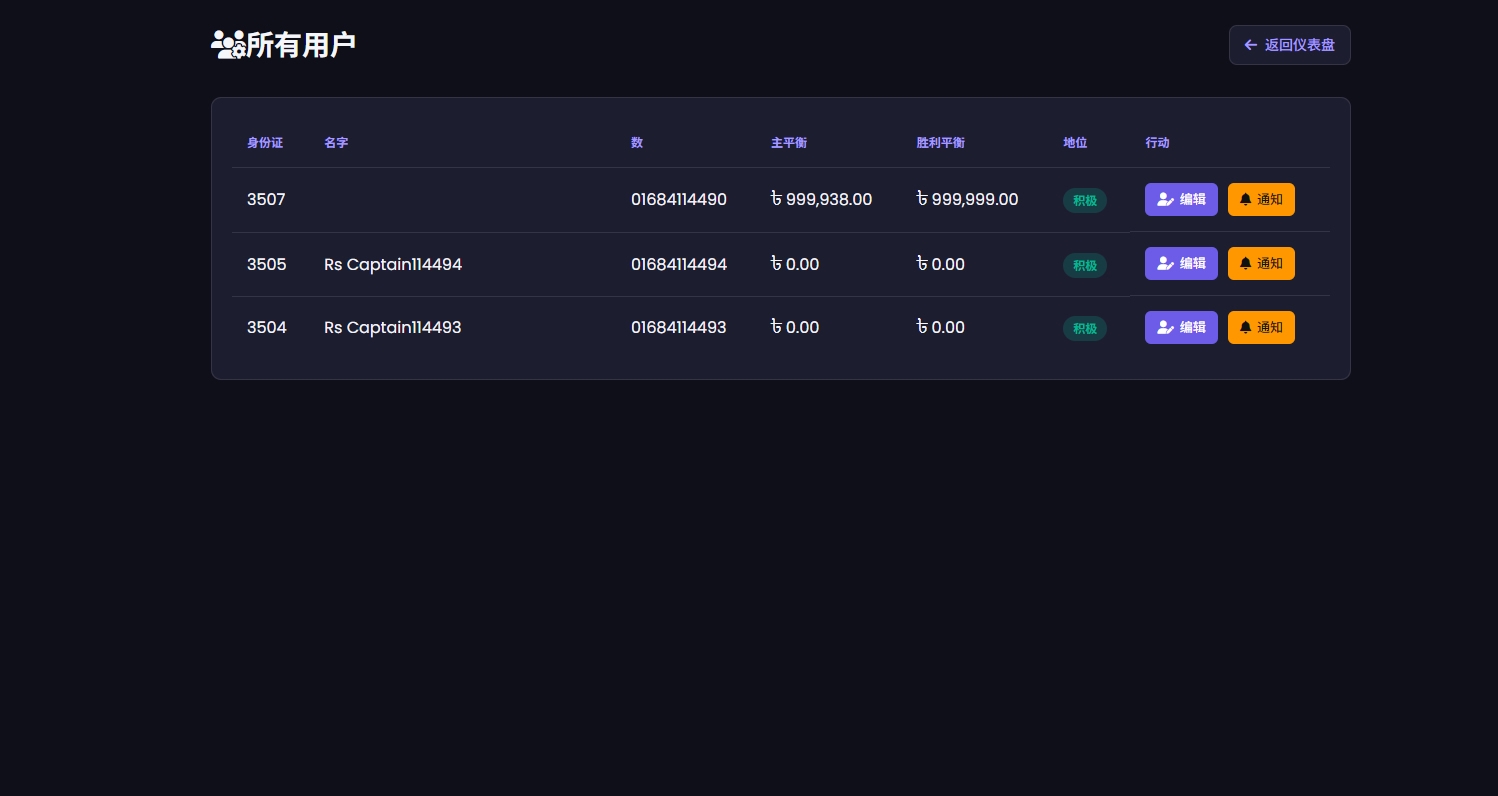The height and width of the screenshot is (796, 1498).
Task: Click the 身份证 column header
Action: [x=265, y=143]
